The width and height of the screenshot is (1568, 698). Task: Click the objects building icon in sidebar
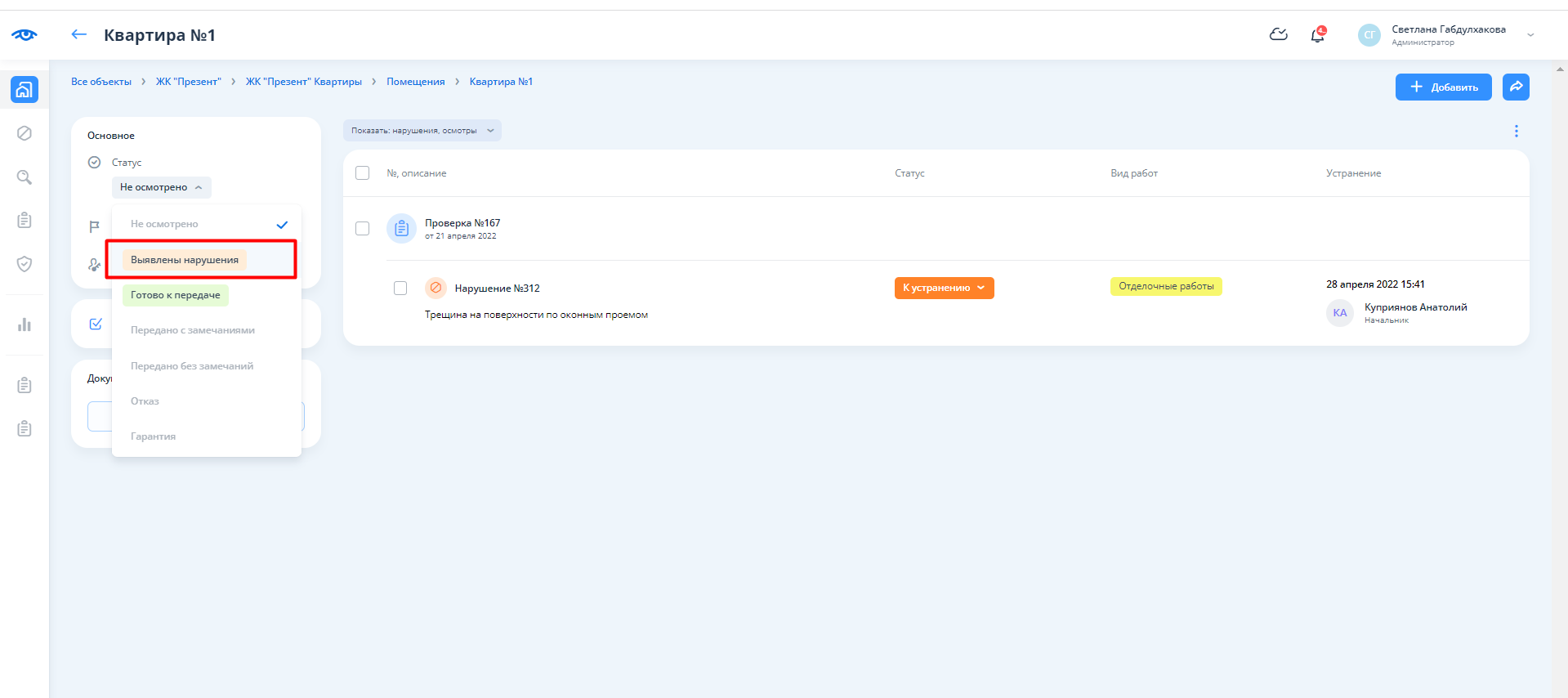tap(25, 89)
